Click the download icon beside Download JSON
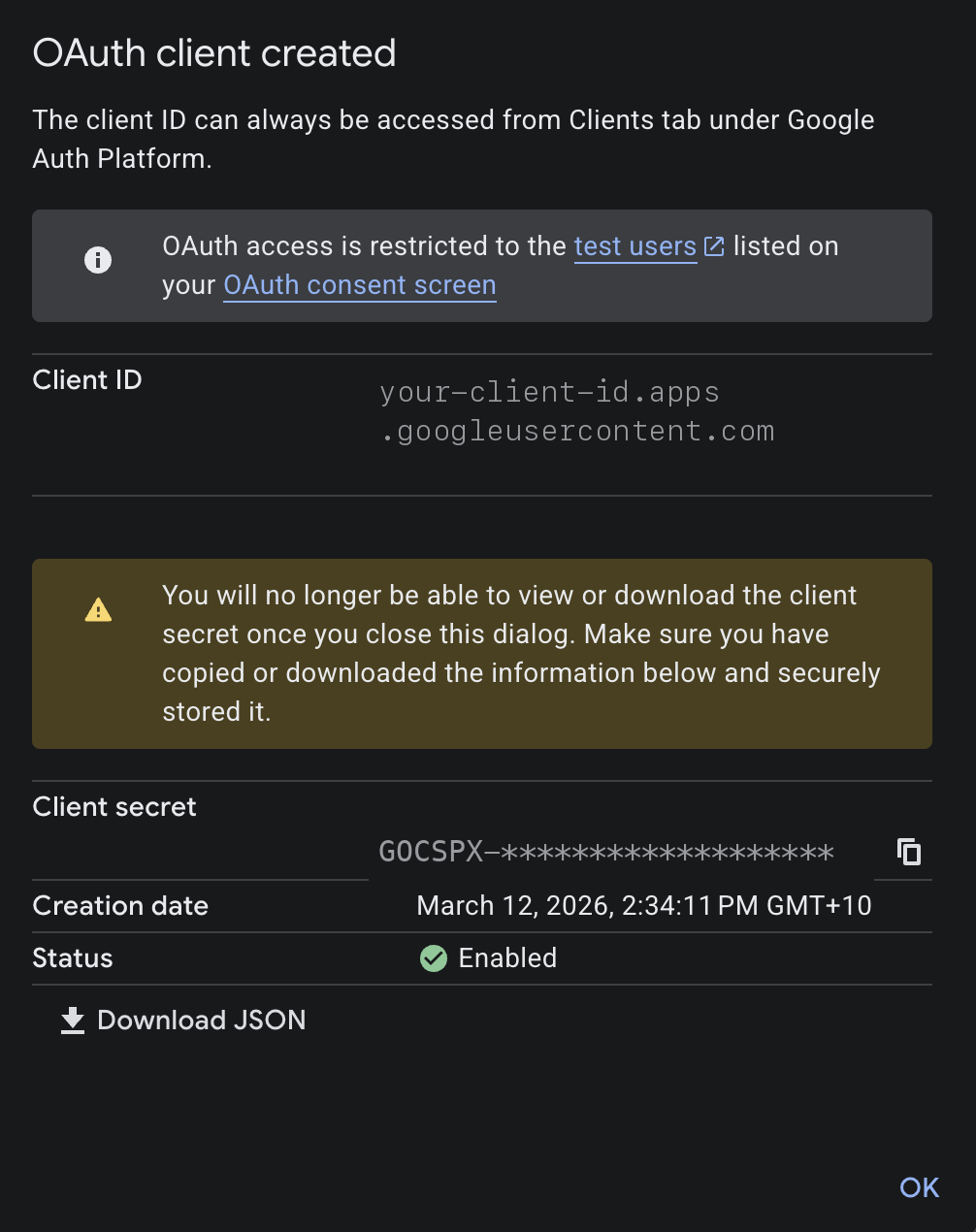Image resolution: width=976 pixels, height=1232 pixels. [x=72, y=1020]
